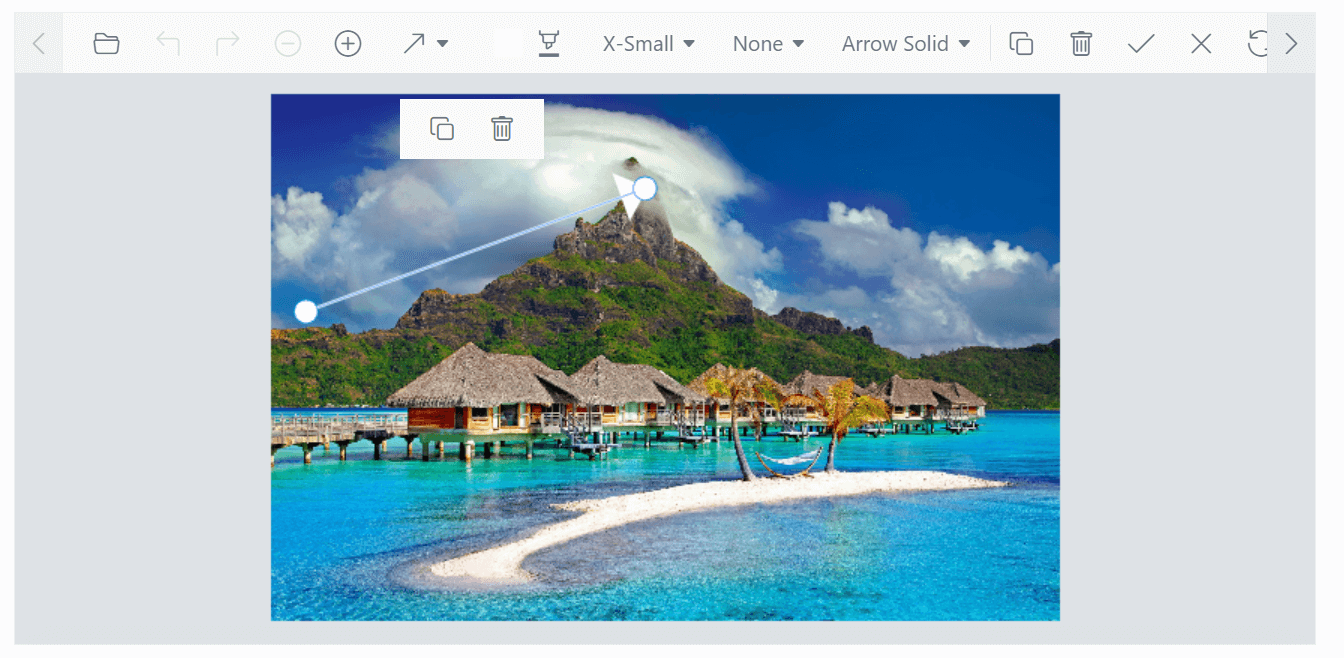Select the arrow's head handle near the mountain peak

coord(645,188)
